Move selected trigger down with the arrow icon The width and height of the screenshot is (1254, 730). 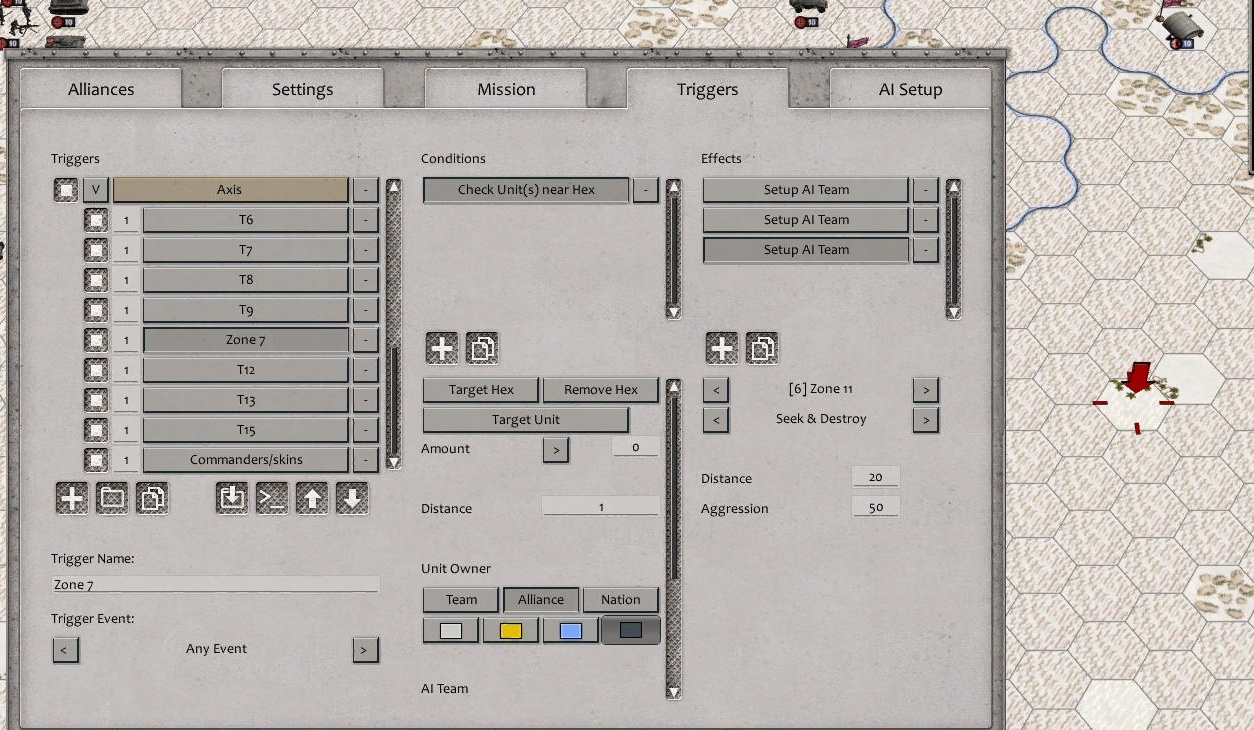click(x=352, y=497)
